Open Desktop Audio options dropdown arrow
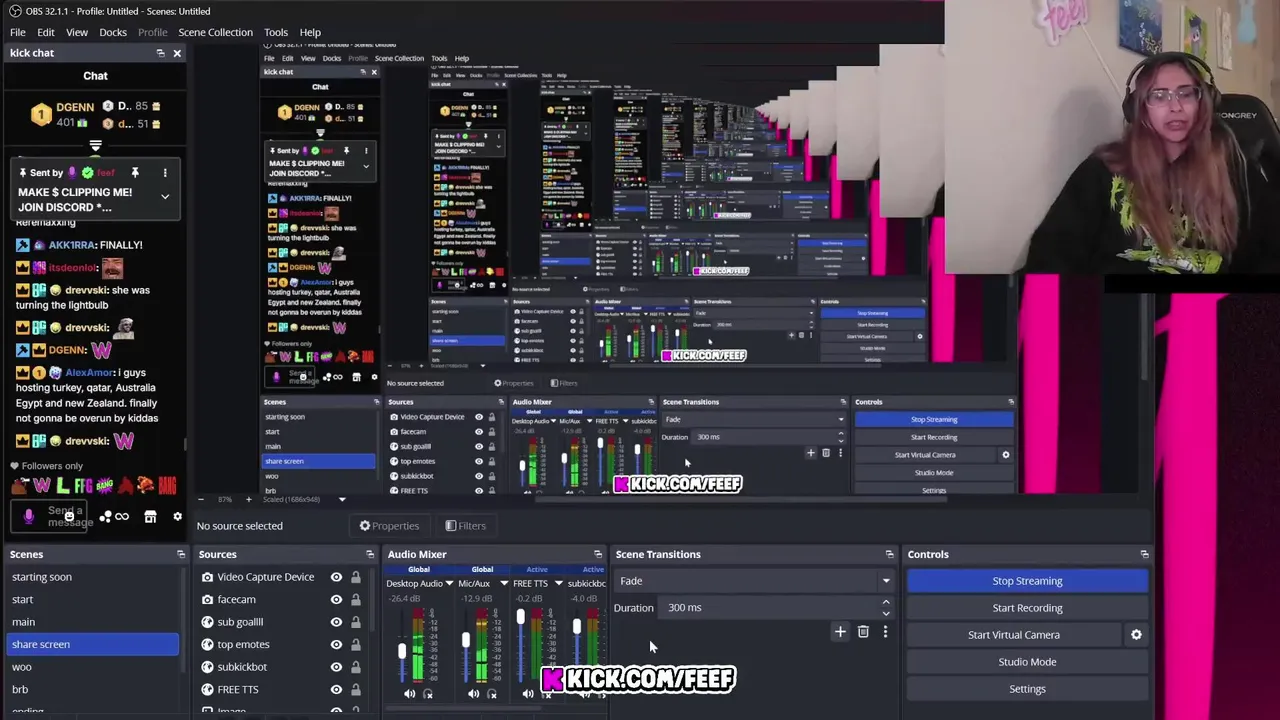Image resolution: width=1280 pixels, height=720 pixels. pyautogui.click(x=449, y=584)
